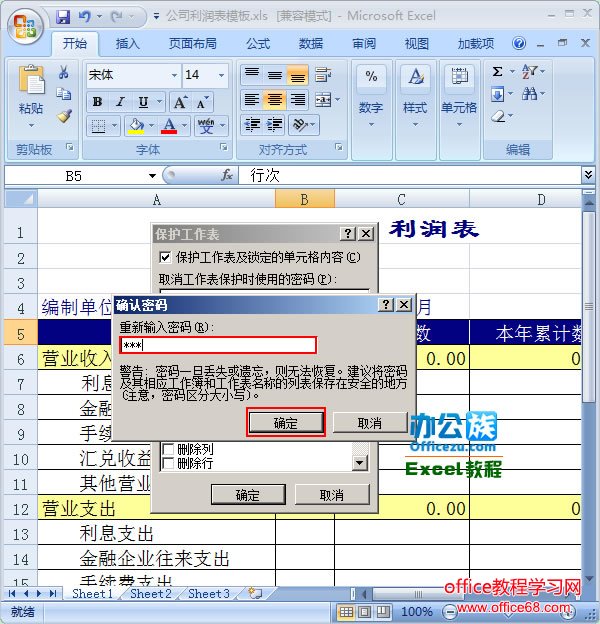Choose fill color yellow bucket

click(x=136, y=126)
